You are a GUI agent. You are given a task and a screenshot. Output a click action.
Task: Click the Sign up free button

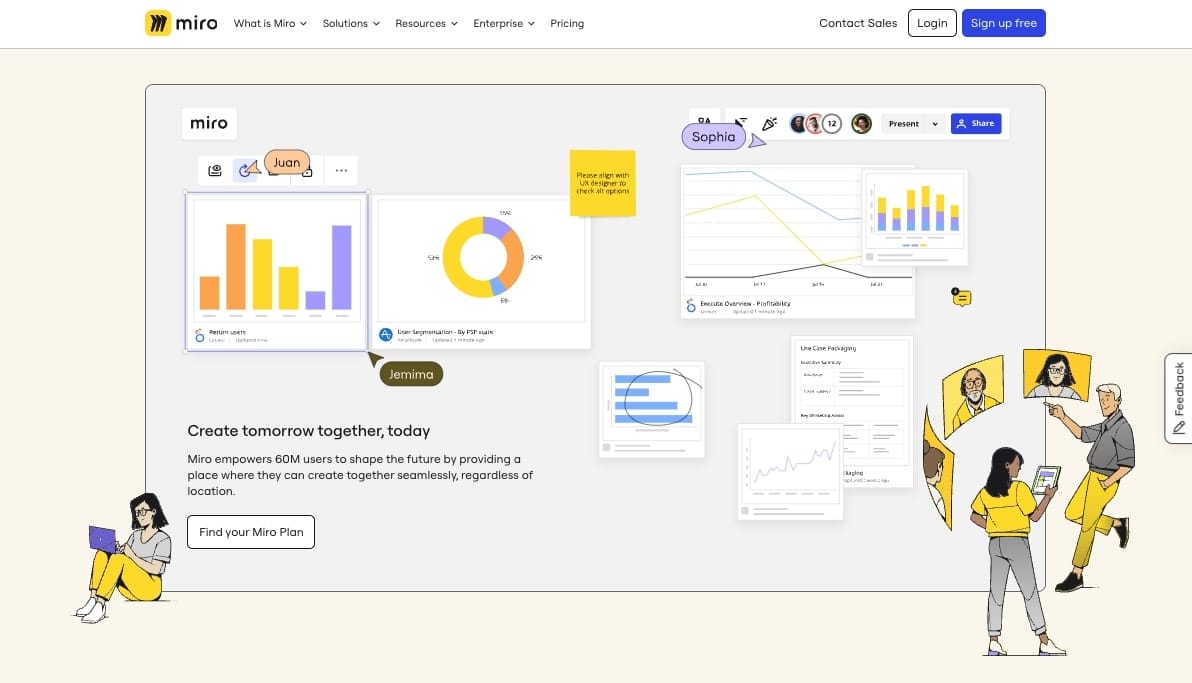point(1003,23)
